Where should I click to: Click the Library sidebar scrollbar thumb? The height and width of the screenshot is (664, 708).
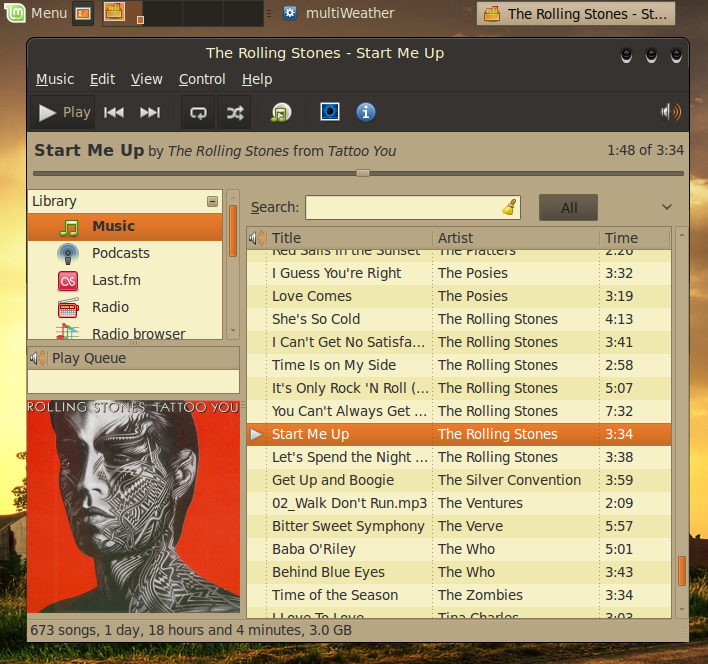[233, 231]
